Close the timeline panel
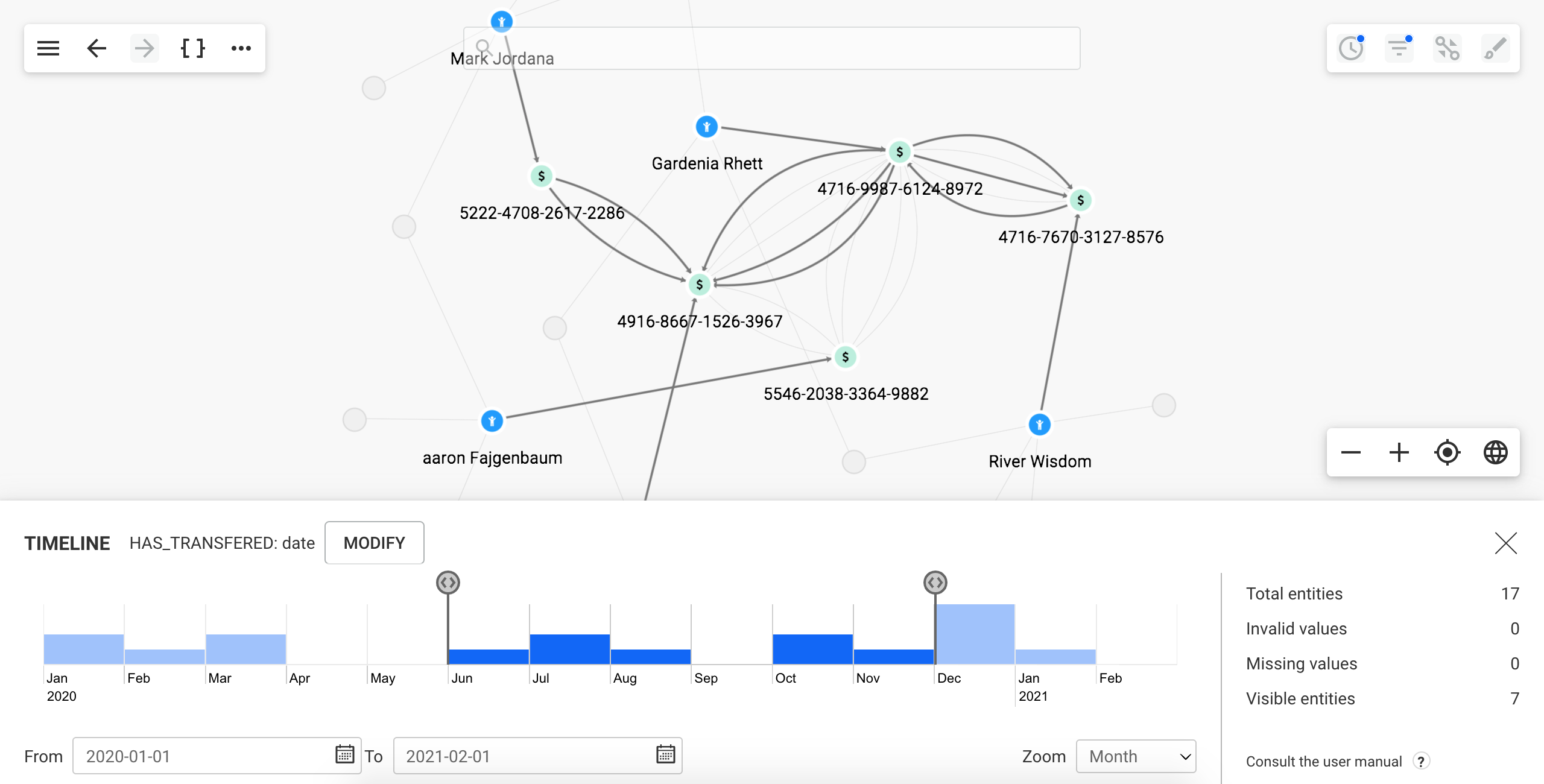 click(1505, 543)
